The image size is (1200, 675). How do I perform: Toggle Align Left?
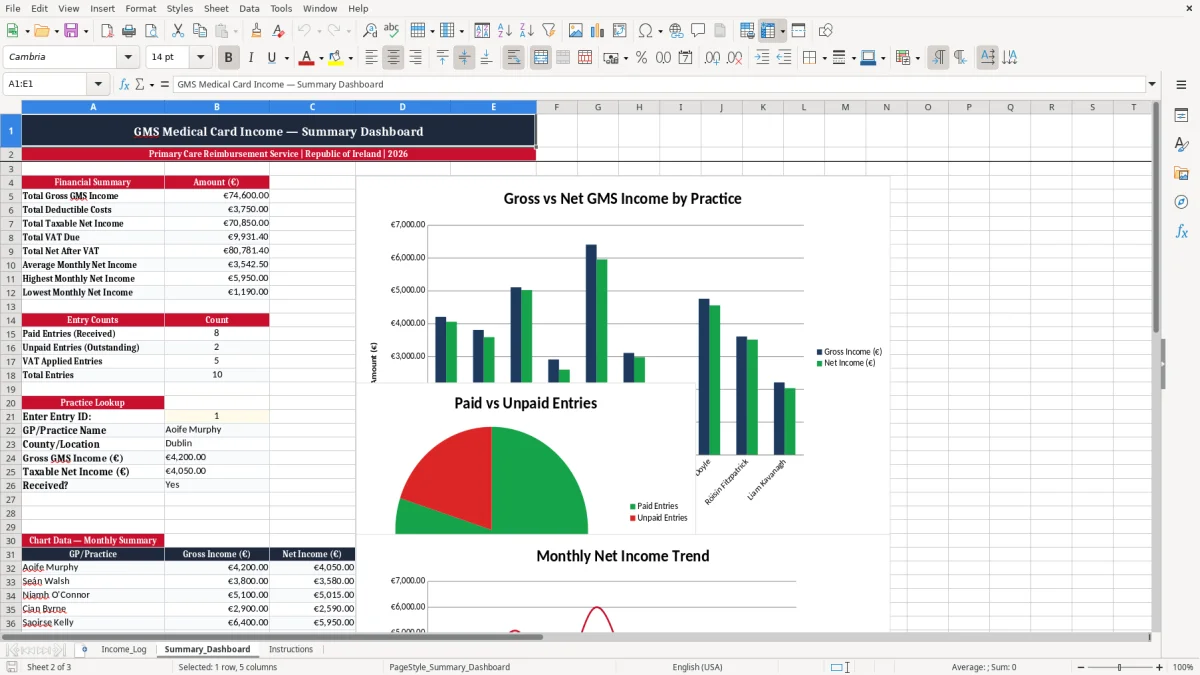click(371, 58)
